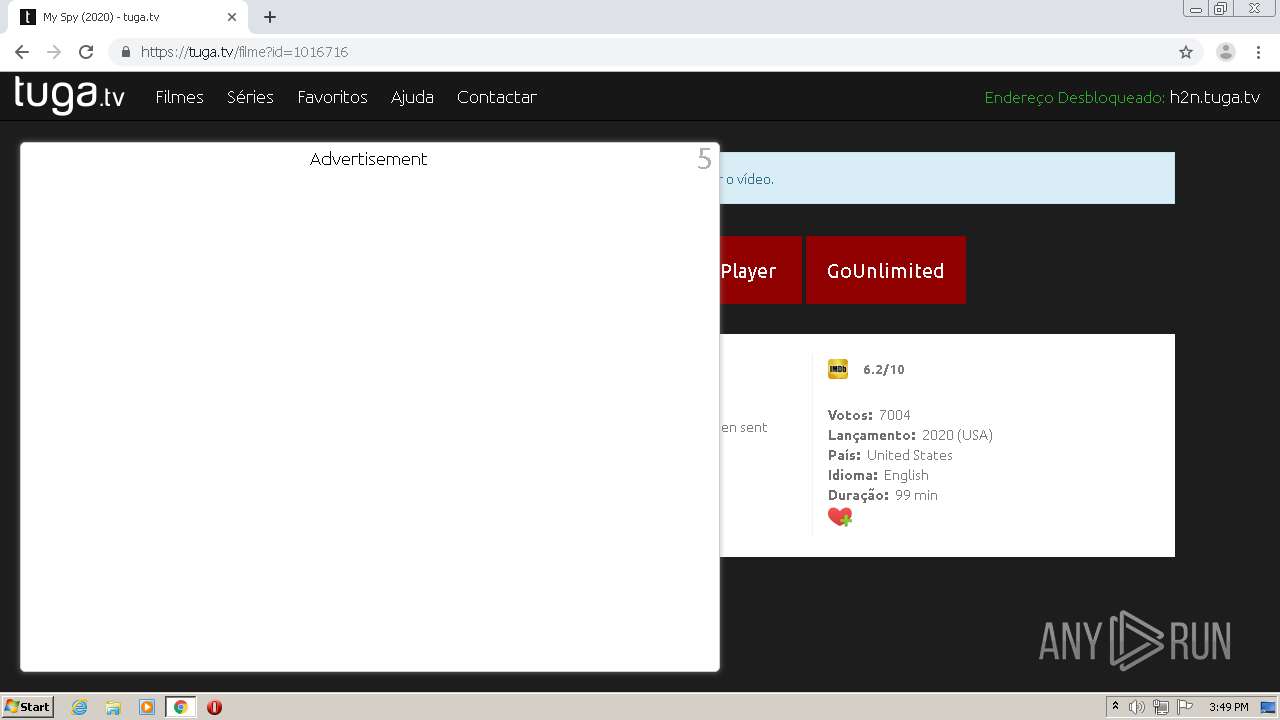This screenshot has width=1280, height=720.
Task: Show hidden tray icons arrow
Action: pos(1115,707)
